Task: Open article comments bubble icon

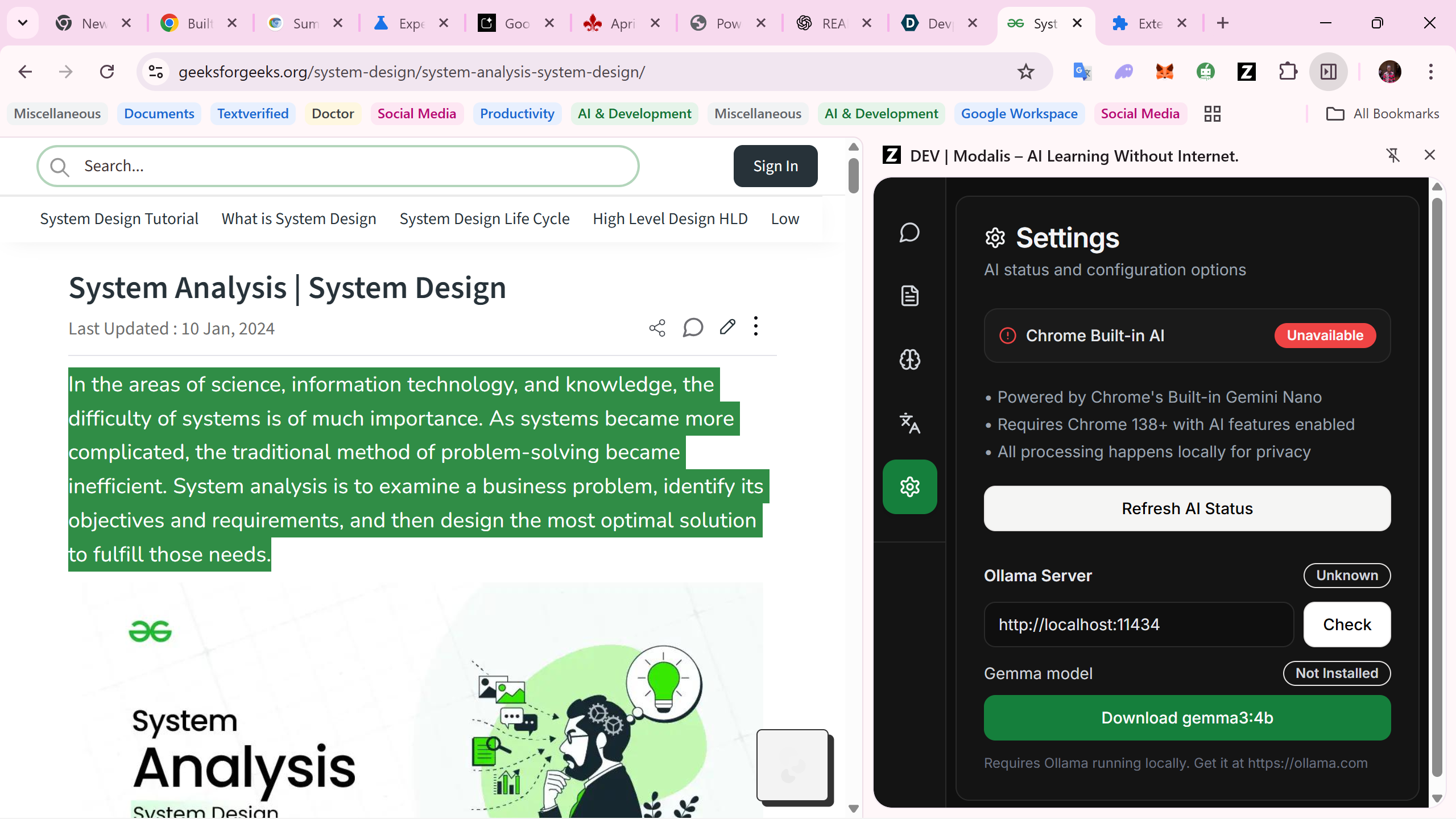Action: coord(692,328)
